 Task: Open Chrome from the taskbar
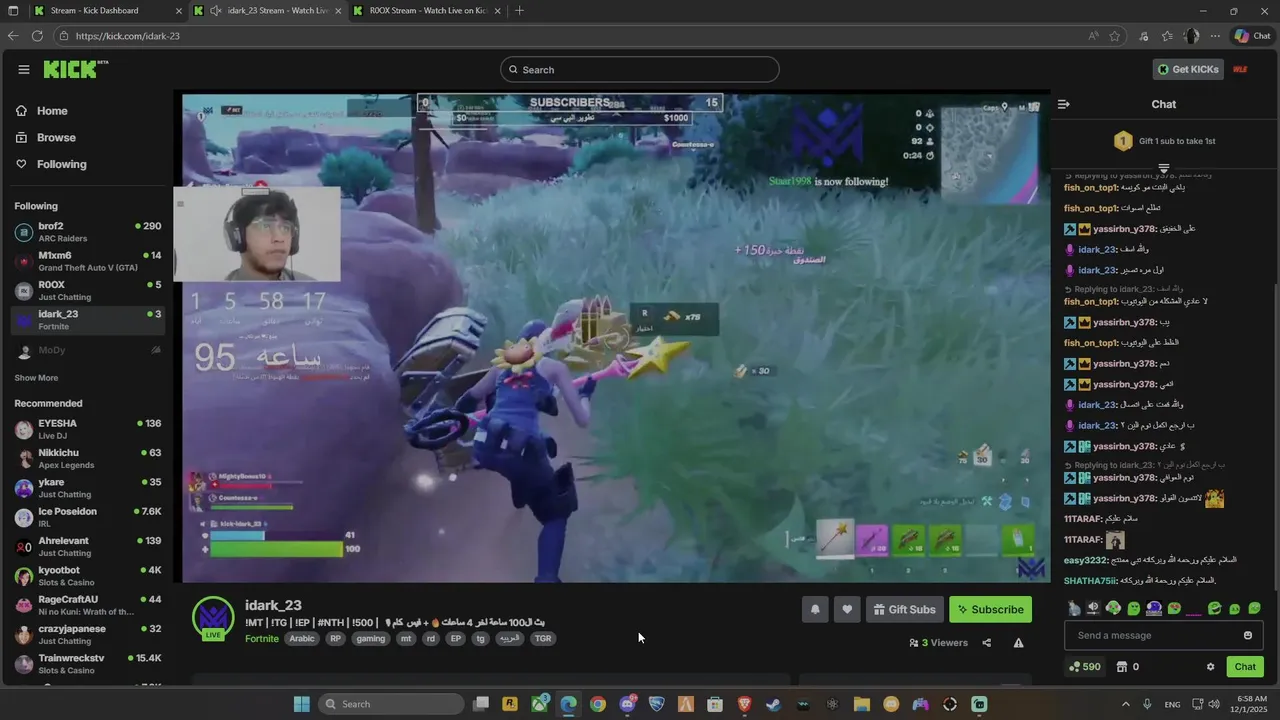tap(598, 704)
